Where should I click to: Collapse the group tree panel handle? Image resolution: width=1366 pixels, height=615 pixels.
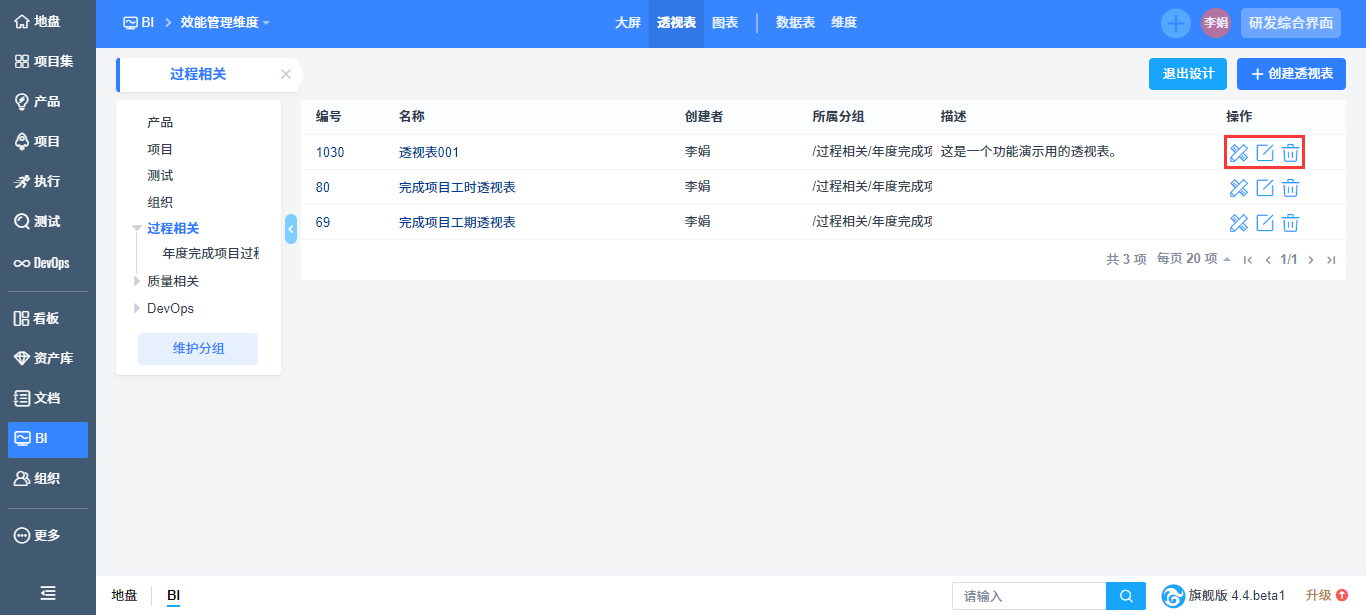(x=291, y=229)
